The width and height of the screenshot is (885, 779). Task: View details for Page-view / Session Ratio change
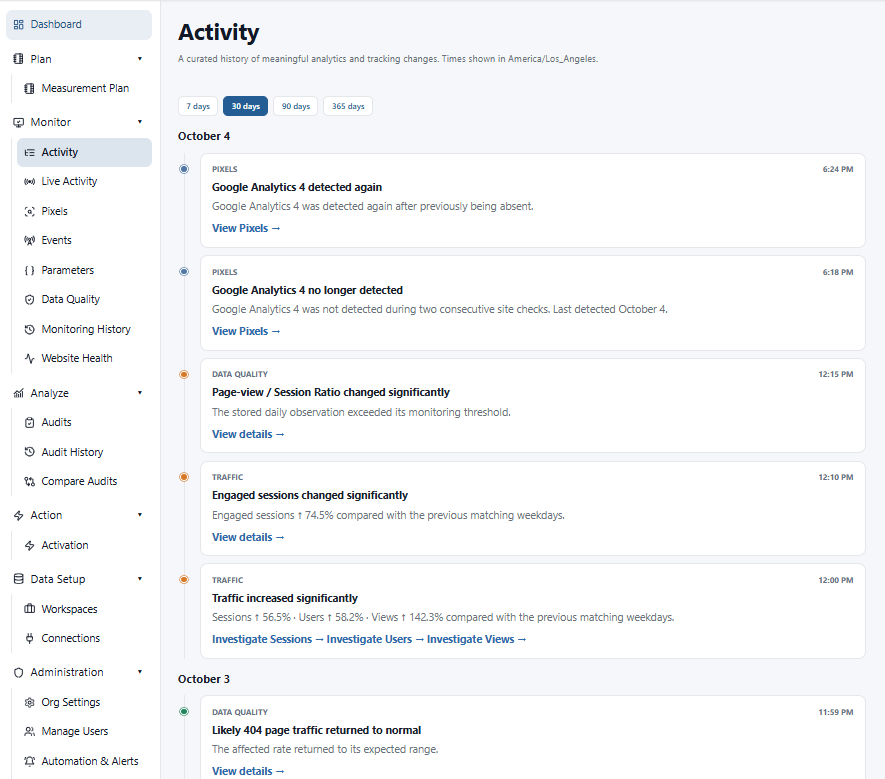pos(248,434)
